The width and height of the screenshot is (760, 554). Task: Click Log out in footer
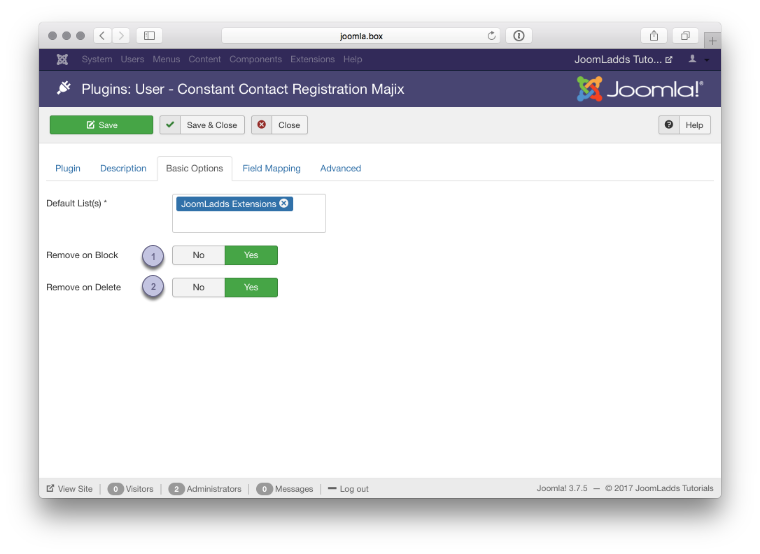coord(348,489)
